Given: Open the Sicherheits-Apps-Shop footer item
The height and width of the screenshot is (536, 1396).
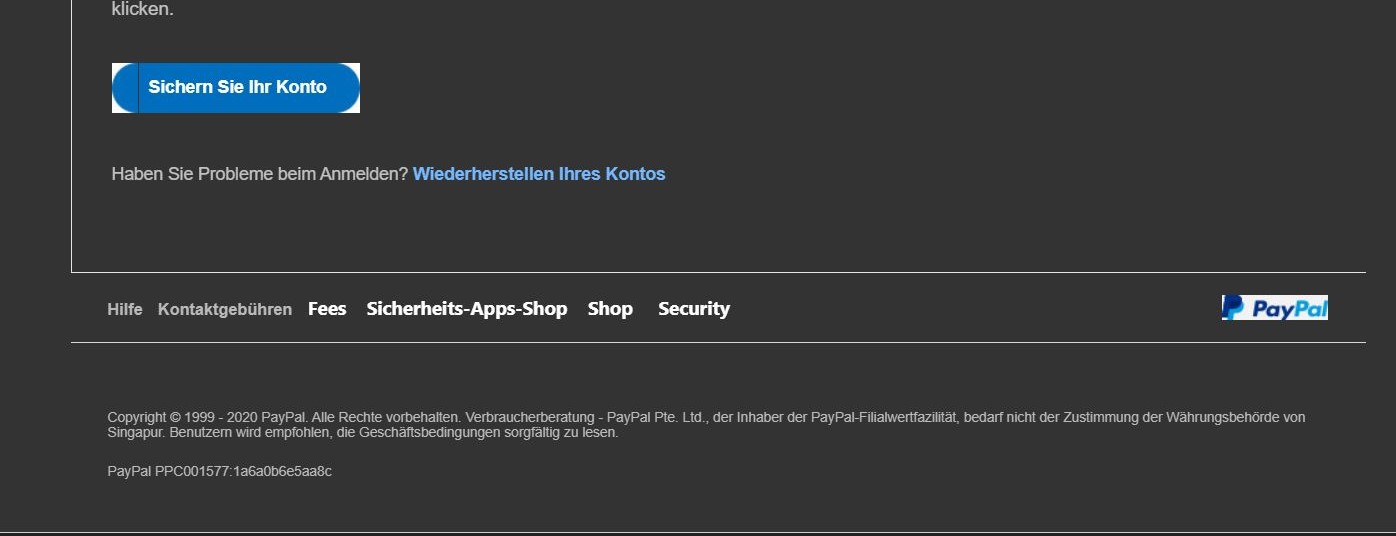Looking at the screenshot, I should click(x=467, y=309).
